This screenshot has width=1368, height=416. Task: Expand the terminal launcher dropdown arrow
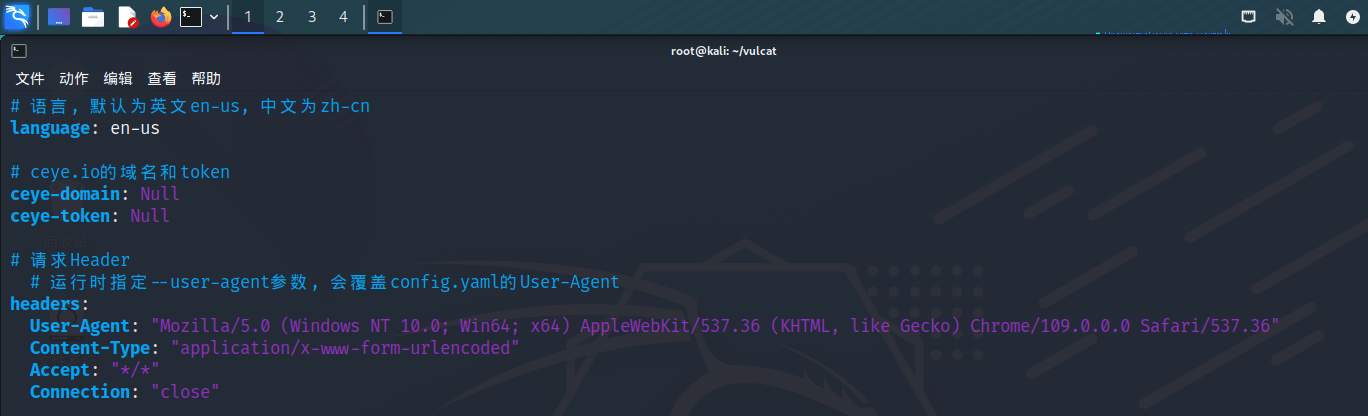[x=214, y=17]
